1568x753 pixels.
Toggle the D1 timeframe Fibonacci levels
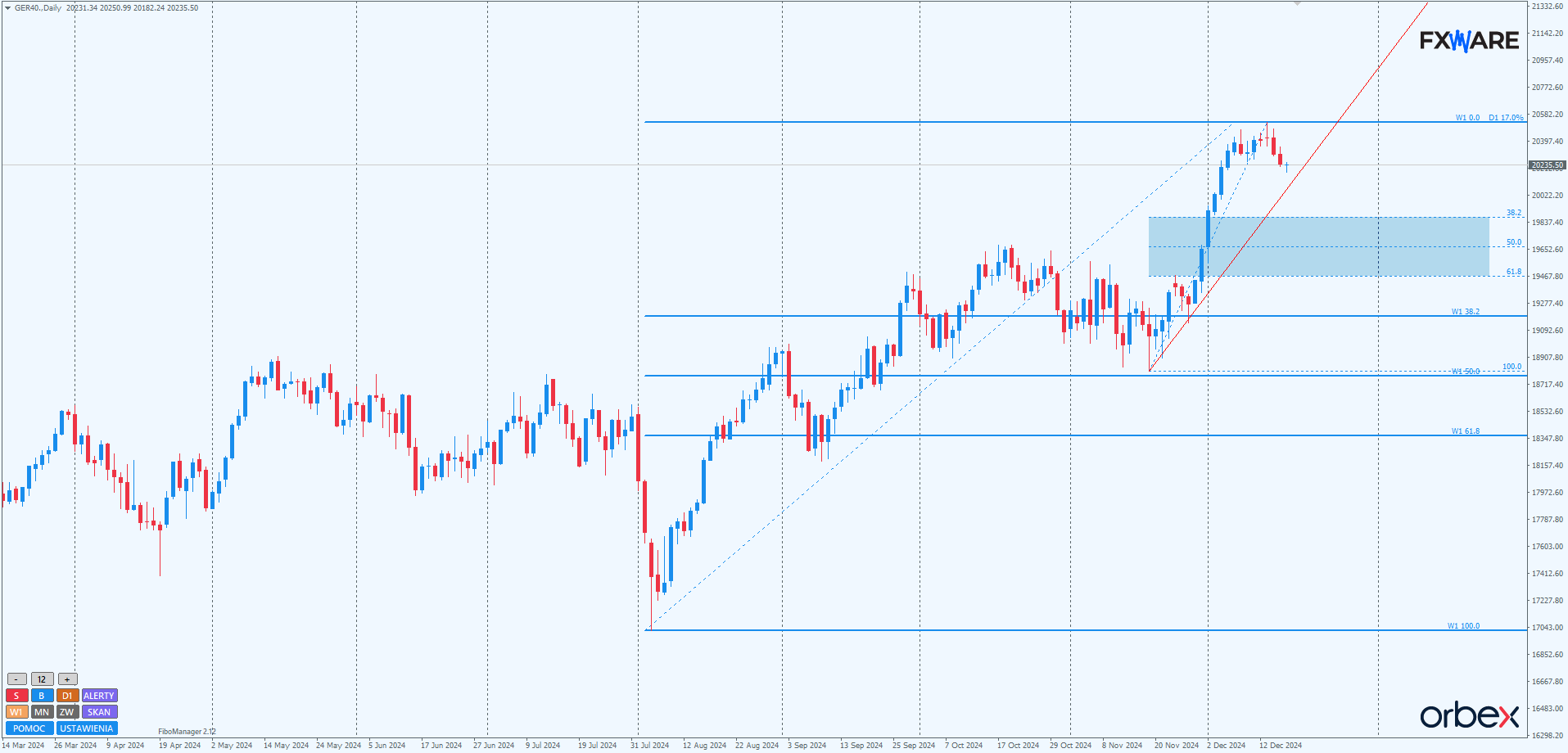pyautogui.click(x=67, y=696)
